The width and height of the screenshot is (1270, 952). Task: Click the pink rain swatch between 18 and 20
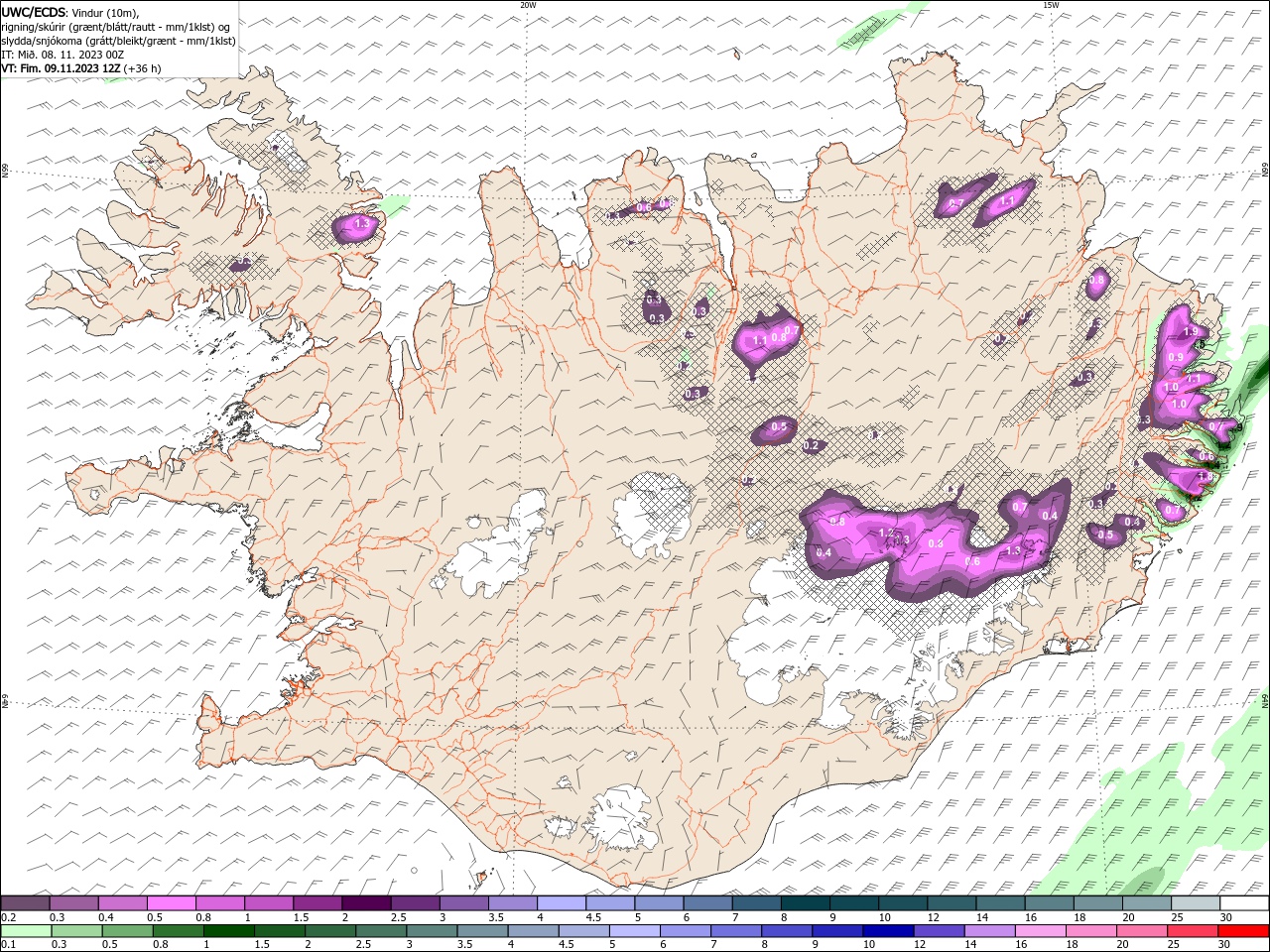tap(1089, 931)
